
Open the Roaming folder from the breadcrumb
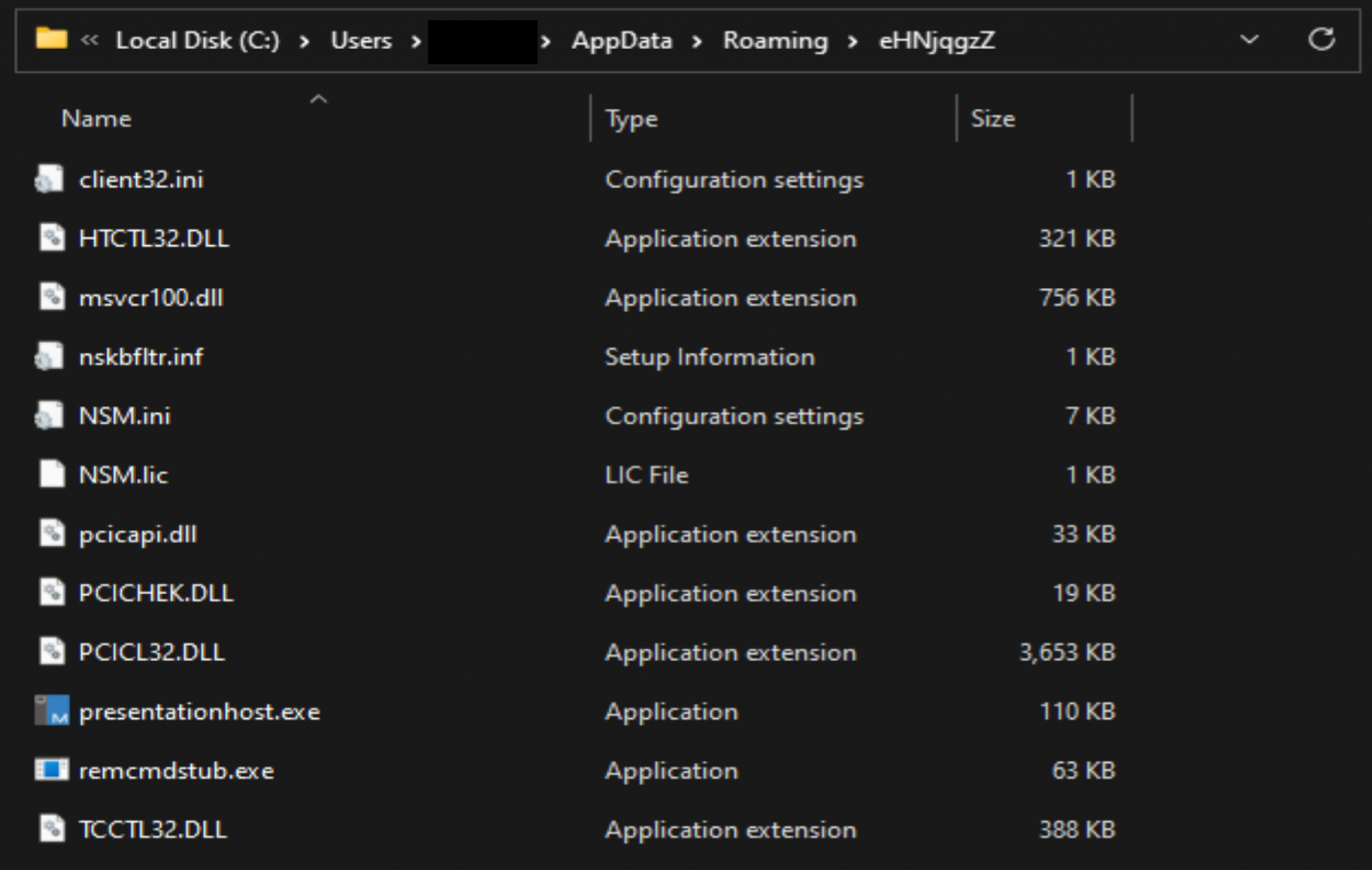775,40
